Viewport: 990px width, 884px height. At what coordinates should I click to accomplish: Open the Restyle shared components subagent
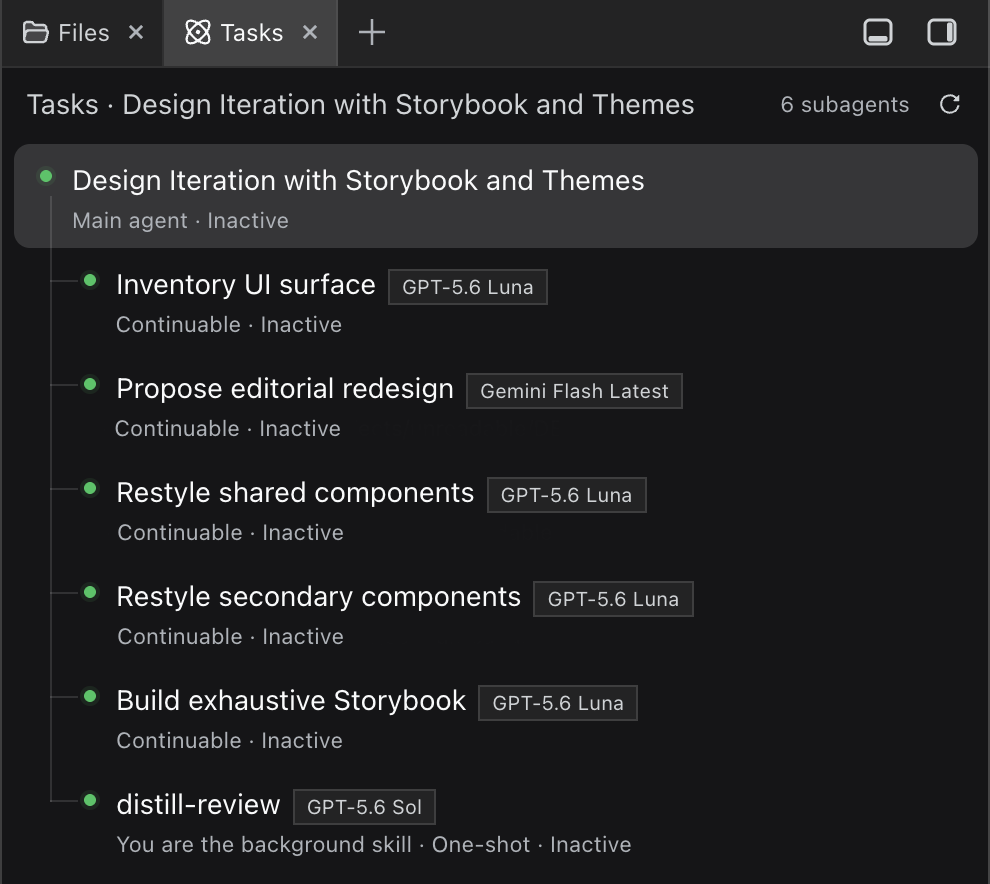pyautogui.click(x=295, y=493)
